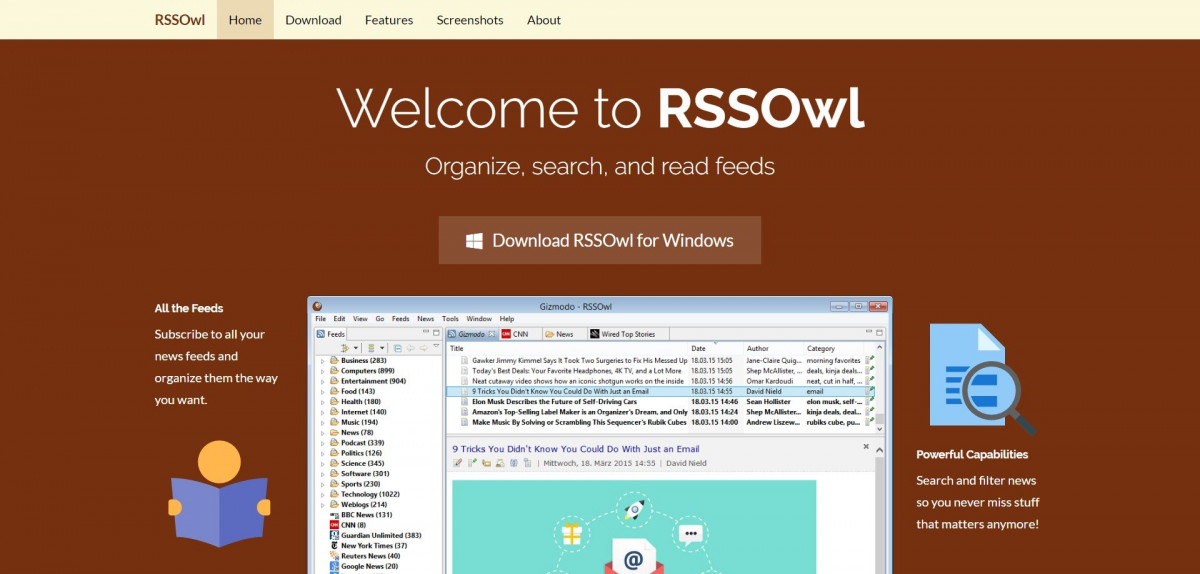This screenshot has width=1200, height=574.
Task: Expand the Computers folder arrow
Action: [322, 371]
